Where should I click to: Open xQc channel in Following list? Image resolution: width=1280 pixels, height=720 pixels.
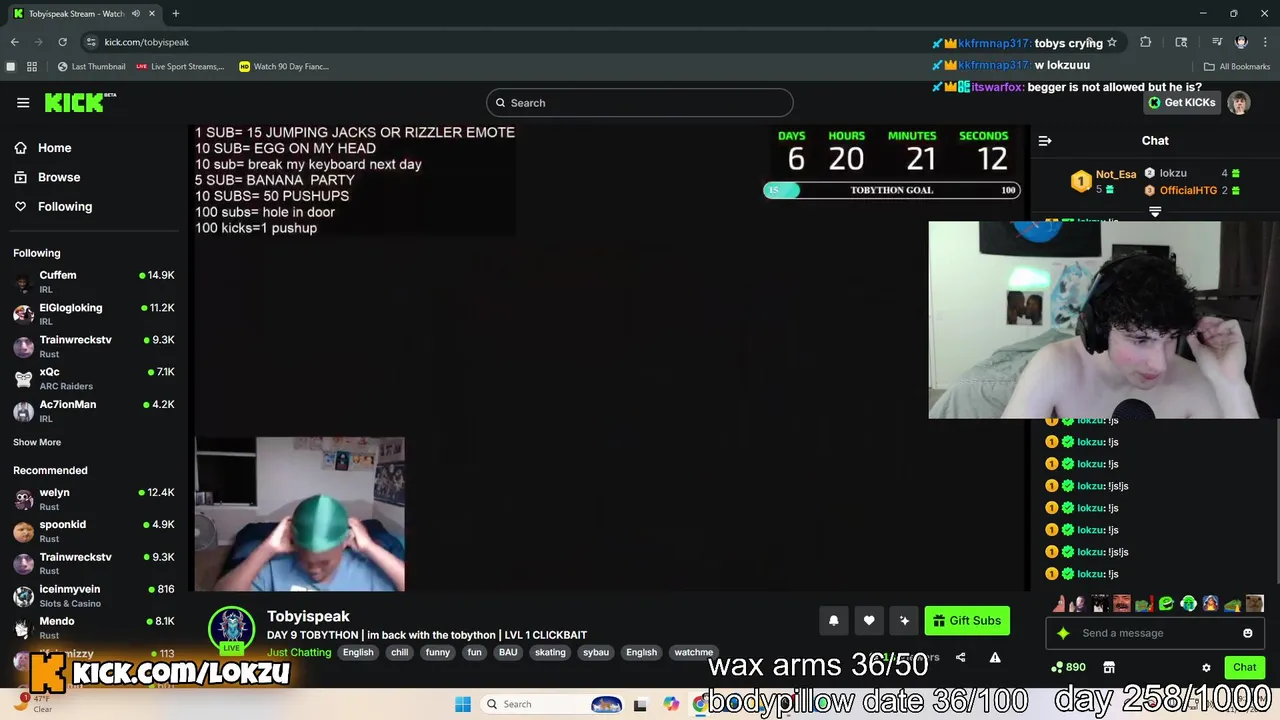pyautogui.click(x=94, y=378)
